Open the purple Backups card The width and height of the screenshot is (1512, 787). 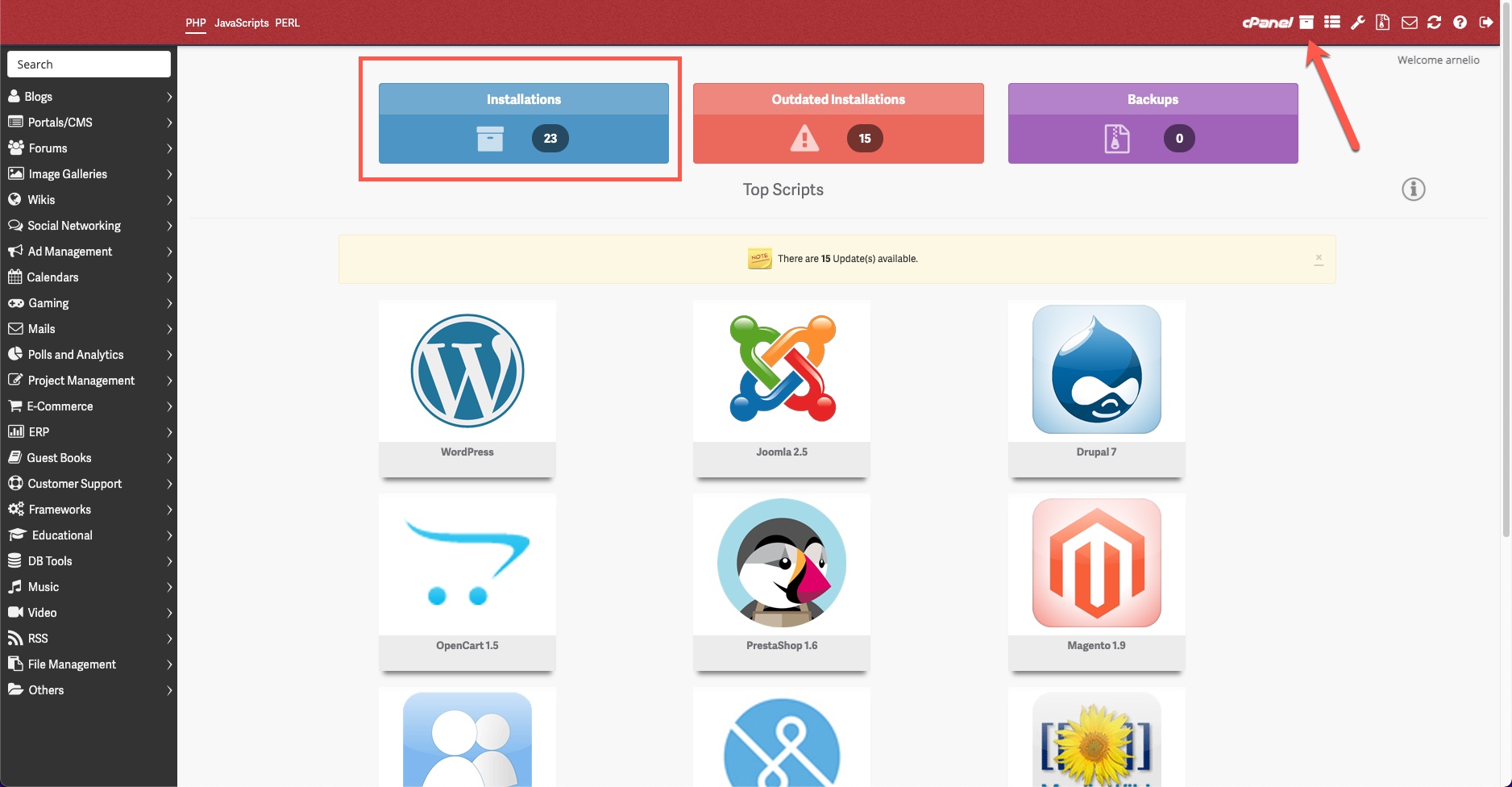click(x=1153, y=123)
